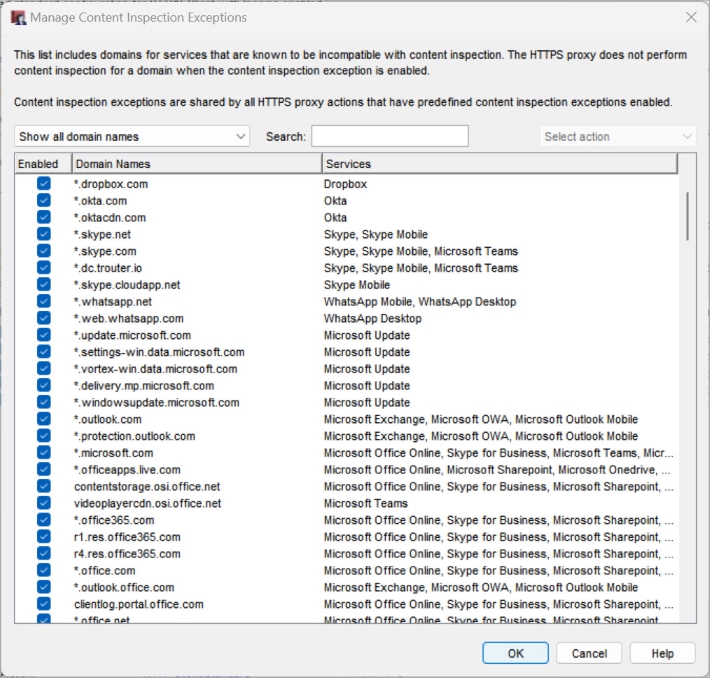710x678 pixels.
Task: Select the *.microsoft.com domain name
Action: (114, 453)
